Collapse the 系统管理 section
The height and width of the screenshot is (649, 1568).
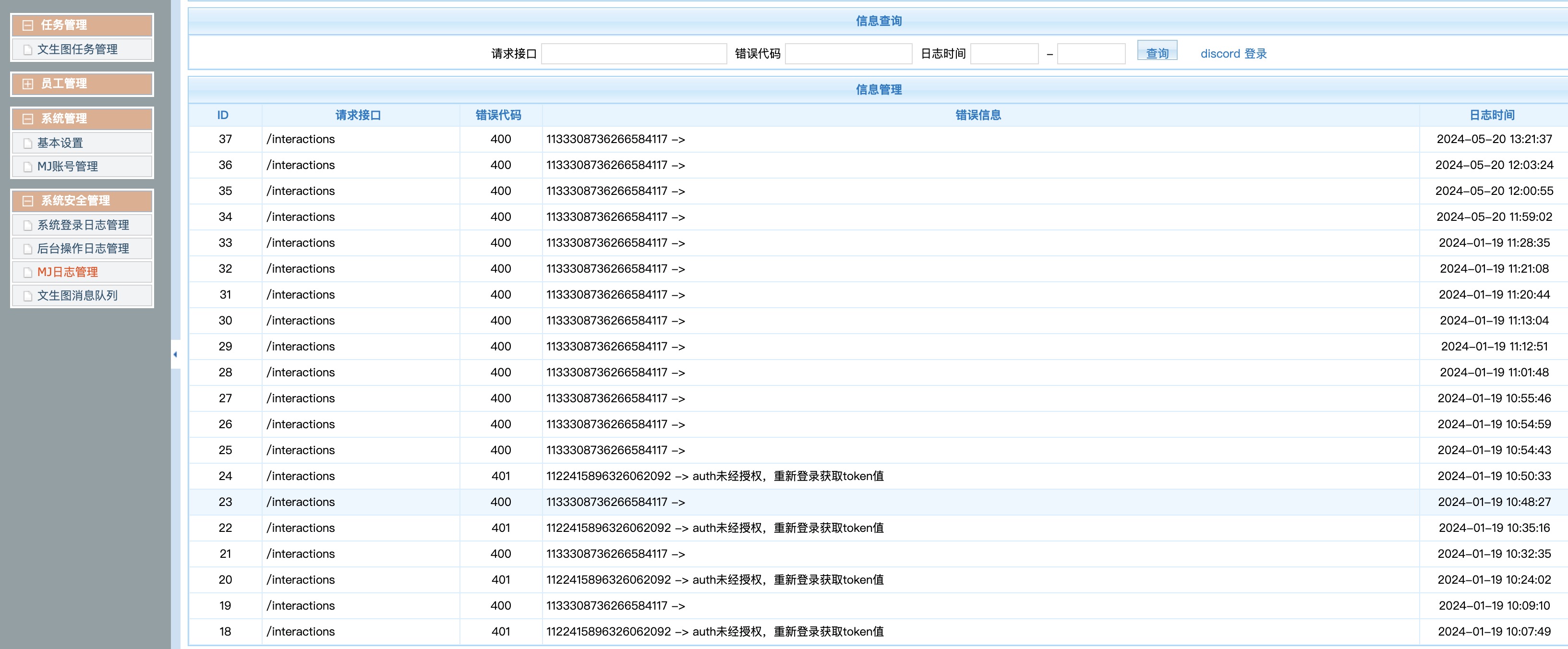28,119
